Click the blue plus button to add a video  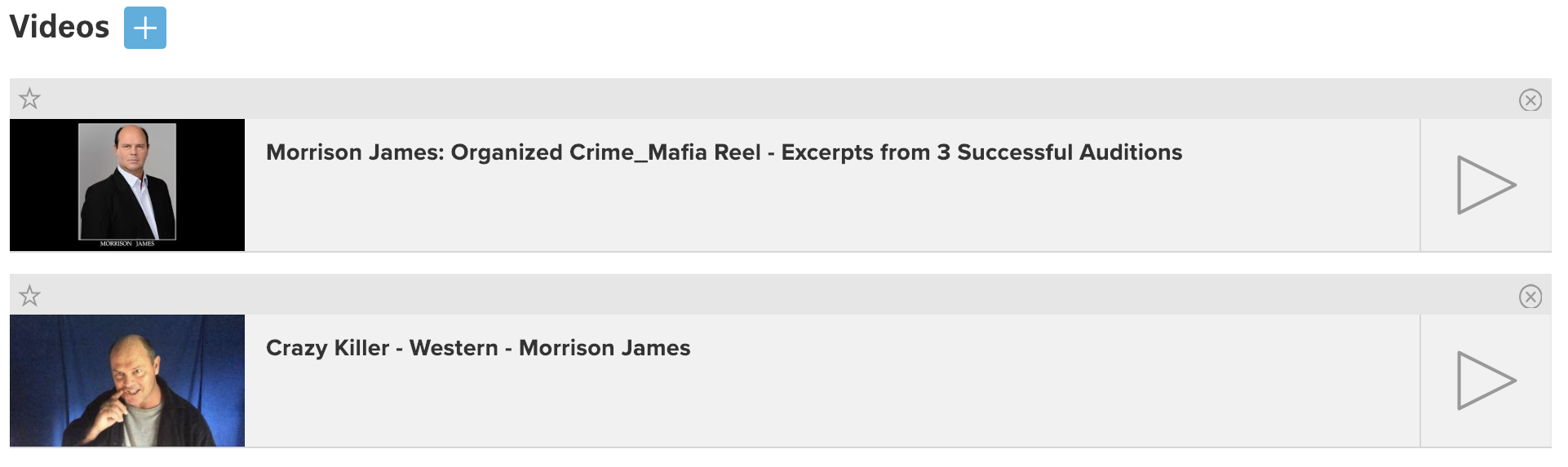click(145, 28)
